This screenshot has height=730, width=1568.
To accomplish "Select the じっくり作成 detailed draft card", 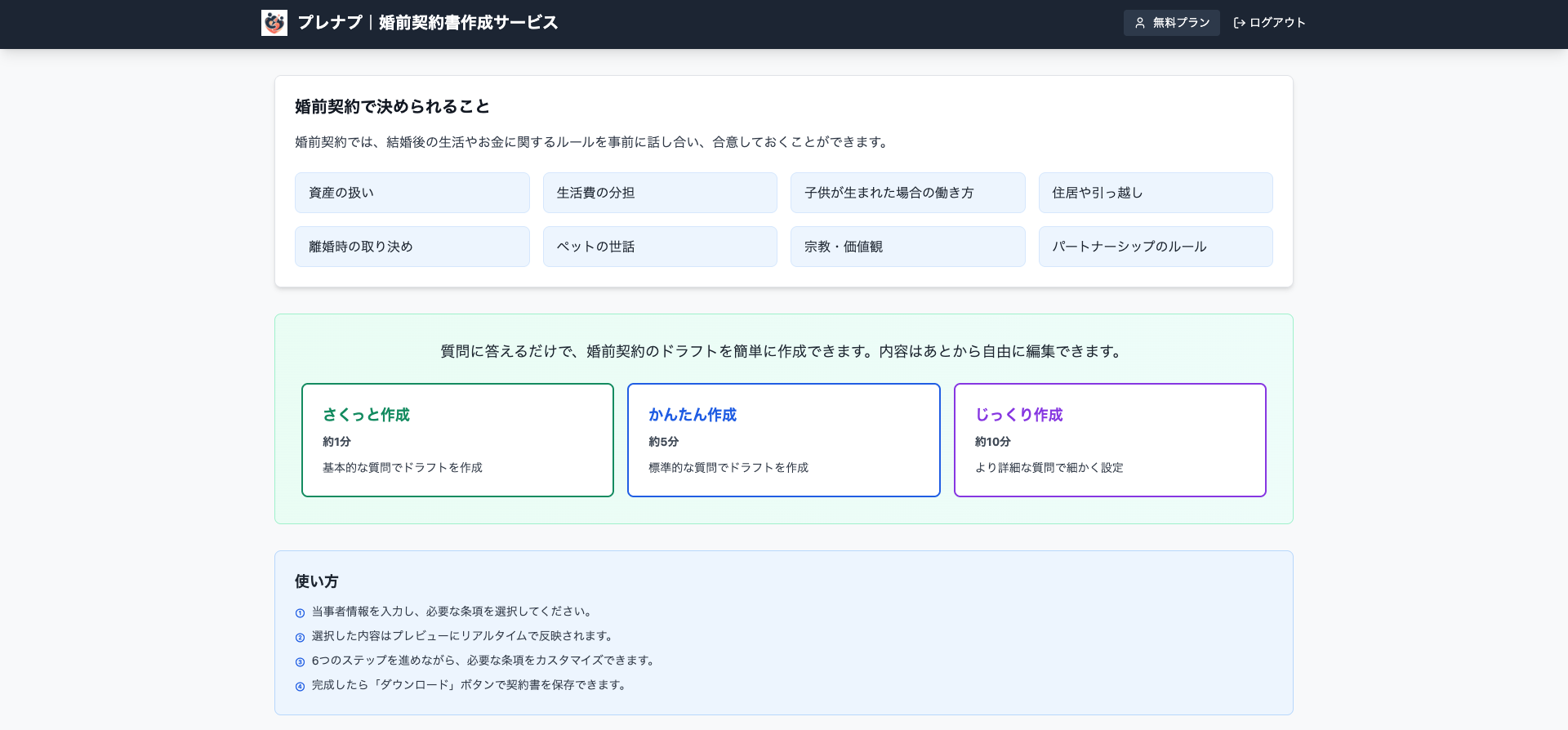I will [1110, 440].
